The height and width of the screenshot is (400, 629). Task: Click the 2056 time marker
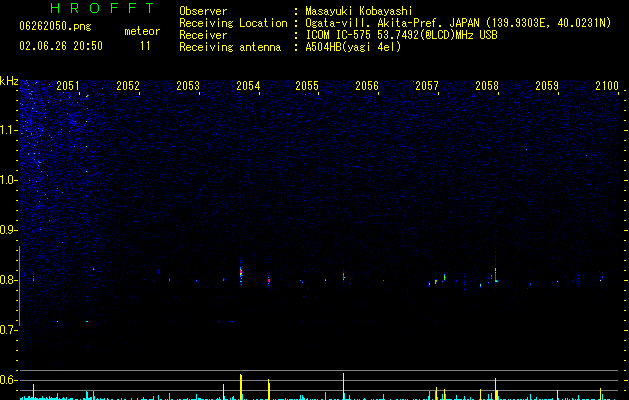click(x=367, y=86)
